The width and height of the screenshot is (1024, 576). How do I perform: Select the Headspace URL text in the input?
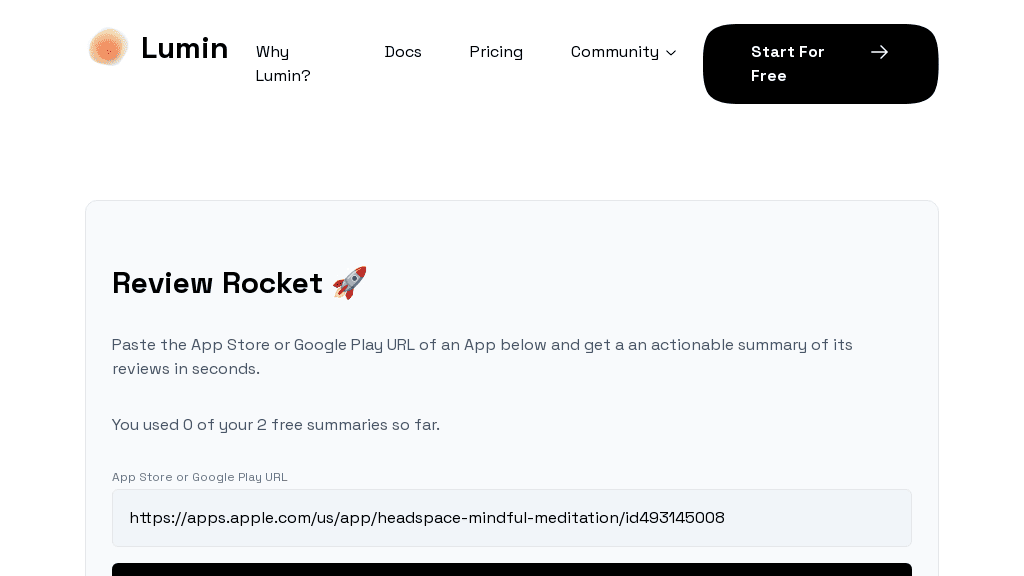[x=427, y=518]
